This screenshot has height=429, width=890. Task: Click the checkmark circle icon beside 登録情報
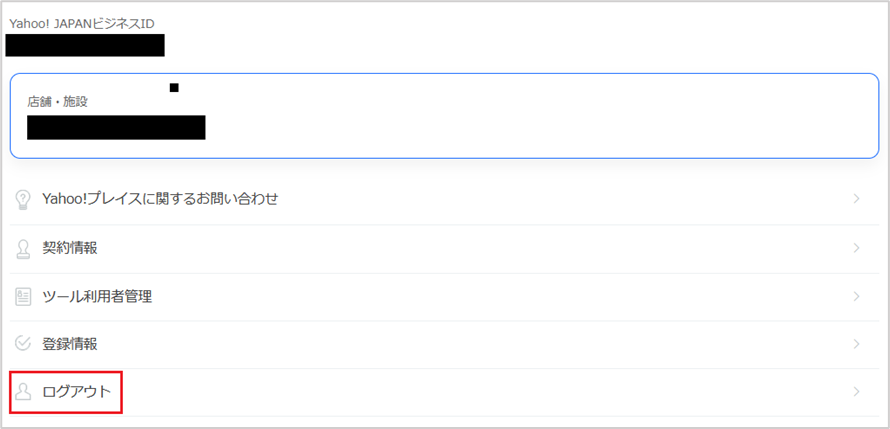tap(23, 344)
